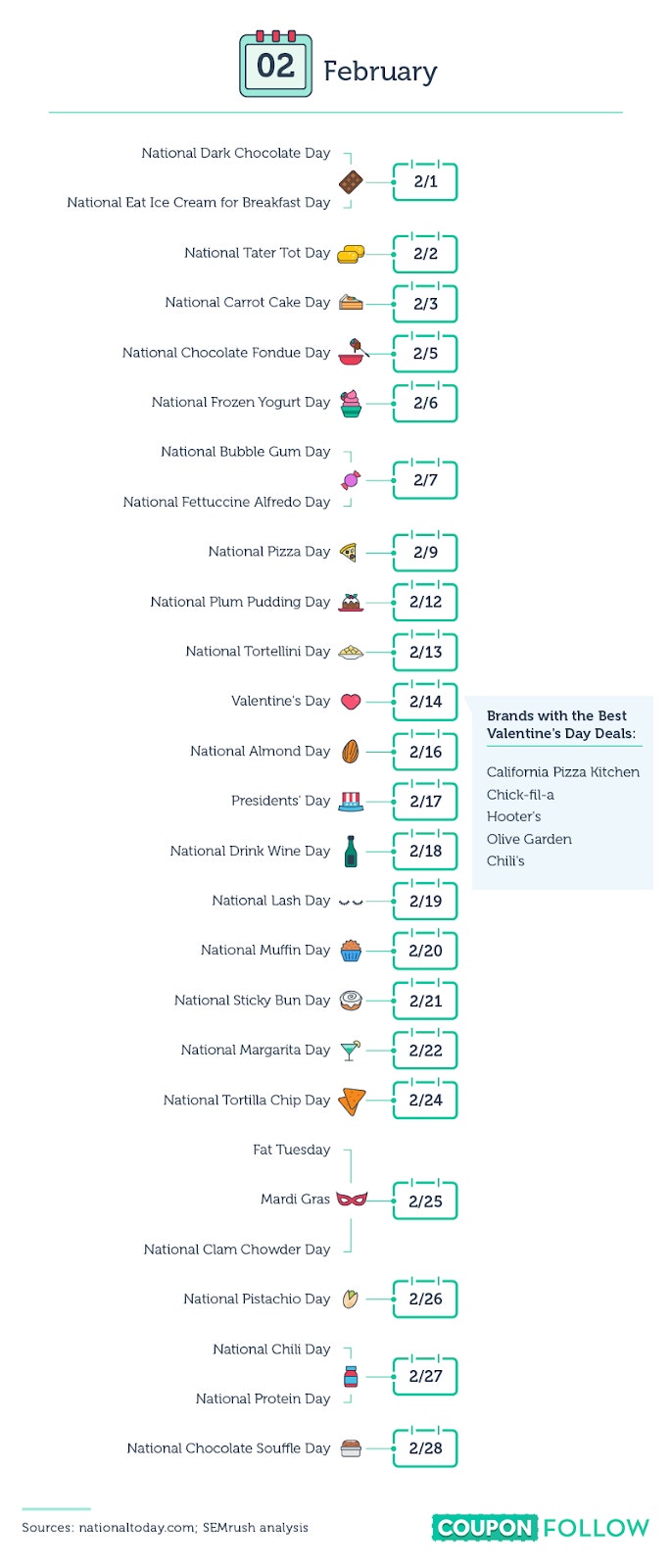The height and width of the screenshot is (1568, 671).
Task: Click the 02 February calendar icon
Action: (x=276, y=65)
